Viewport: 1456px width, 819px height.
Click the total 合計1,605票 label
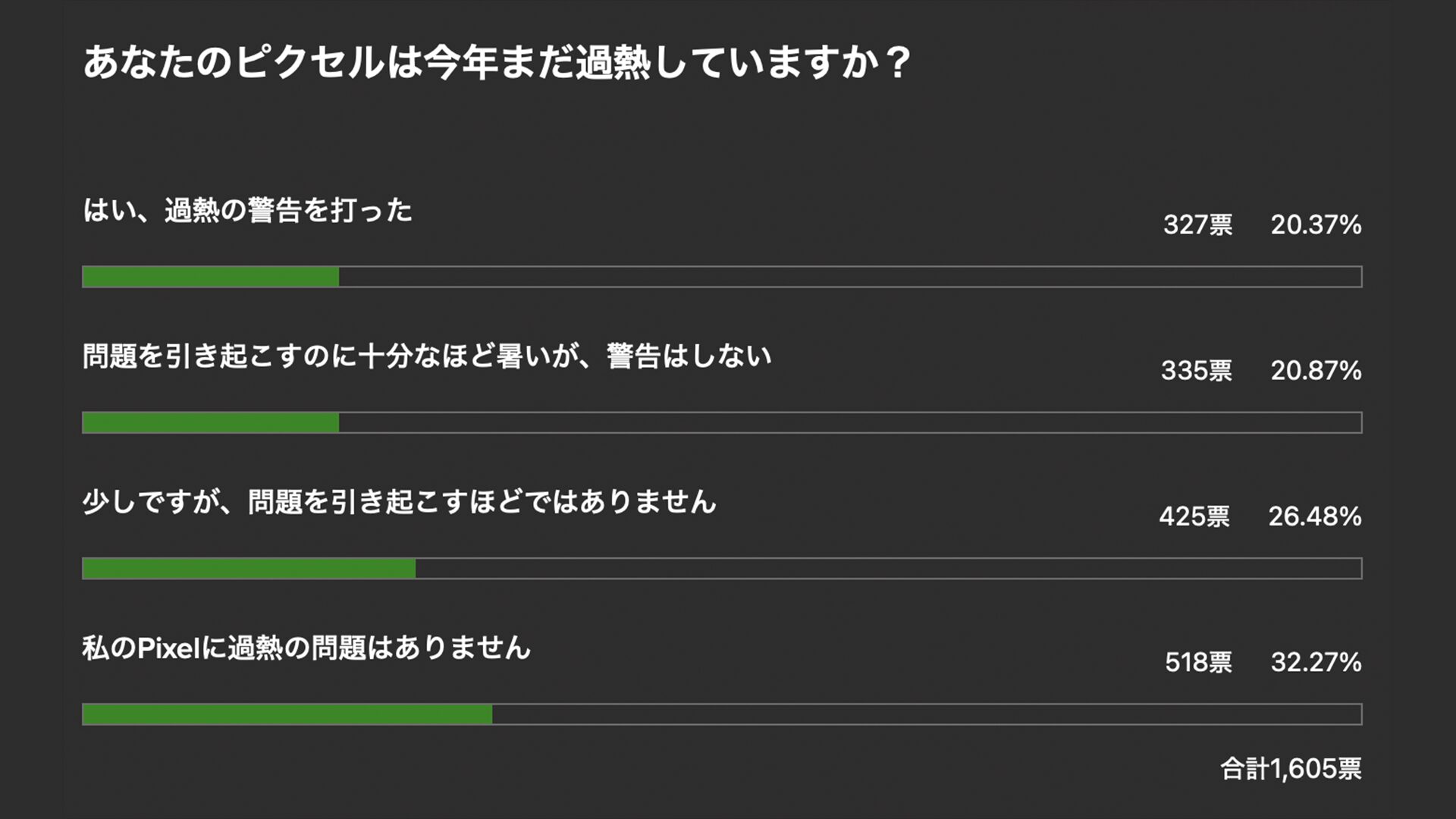point(1291,769)
